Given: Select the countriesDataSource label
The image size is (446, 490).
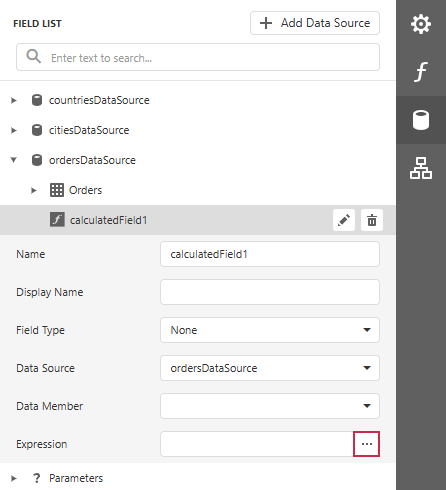Looking at the screenshot, I should [99, 100].
